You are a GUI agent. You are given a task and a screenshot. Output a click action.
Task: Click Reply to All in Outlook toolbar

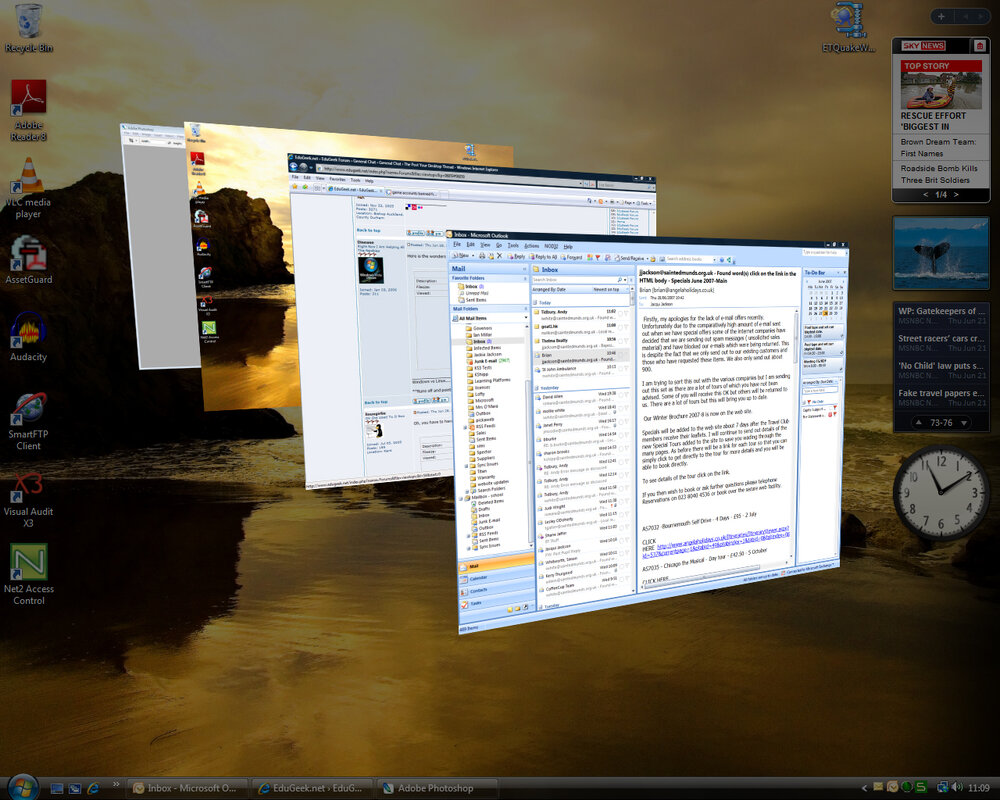tap(544, 257)
